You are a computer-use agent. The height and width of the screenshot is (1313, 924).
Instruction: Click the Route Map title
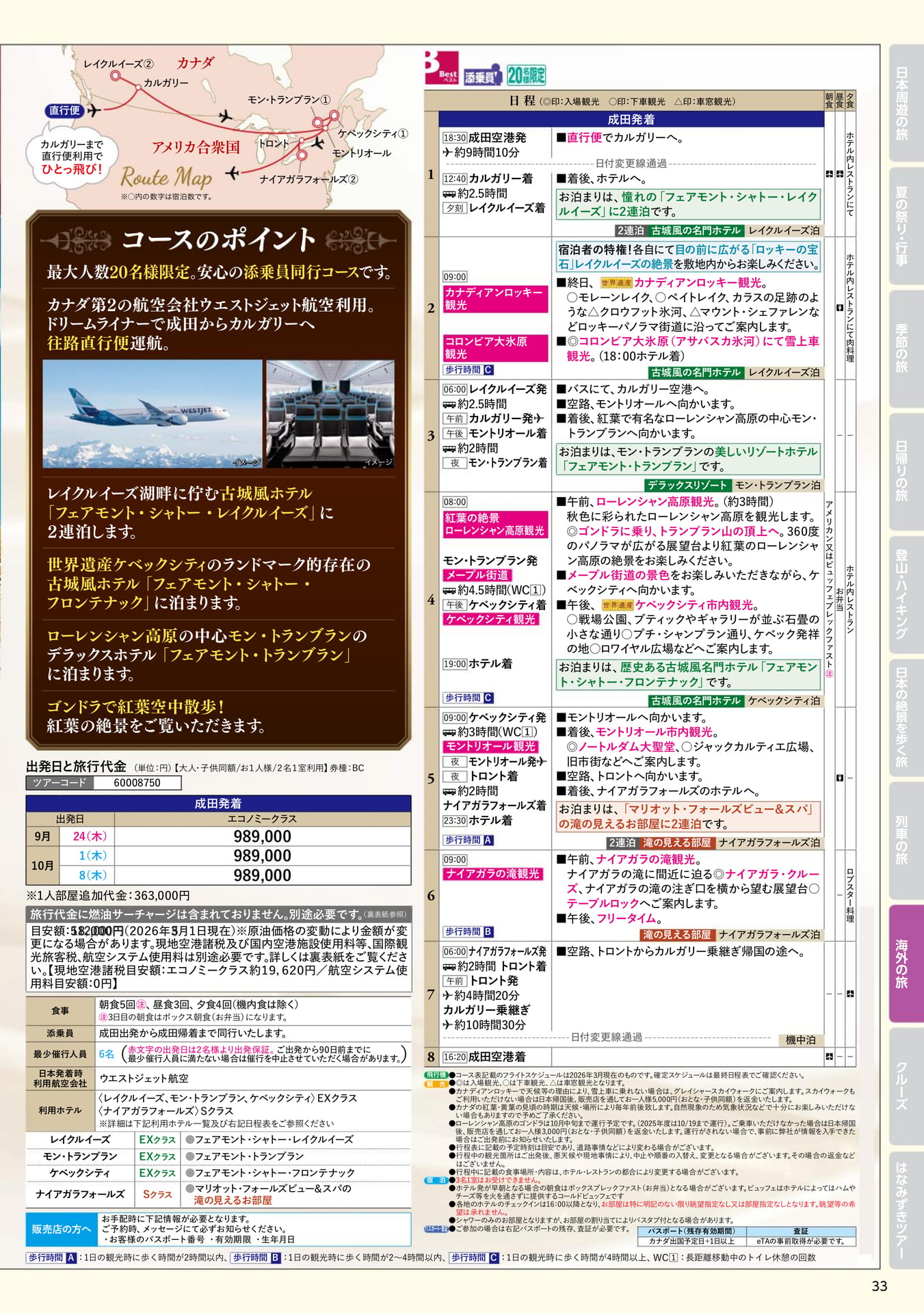coord(166,178)
